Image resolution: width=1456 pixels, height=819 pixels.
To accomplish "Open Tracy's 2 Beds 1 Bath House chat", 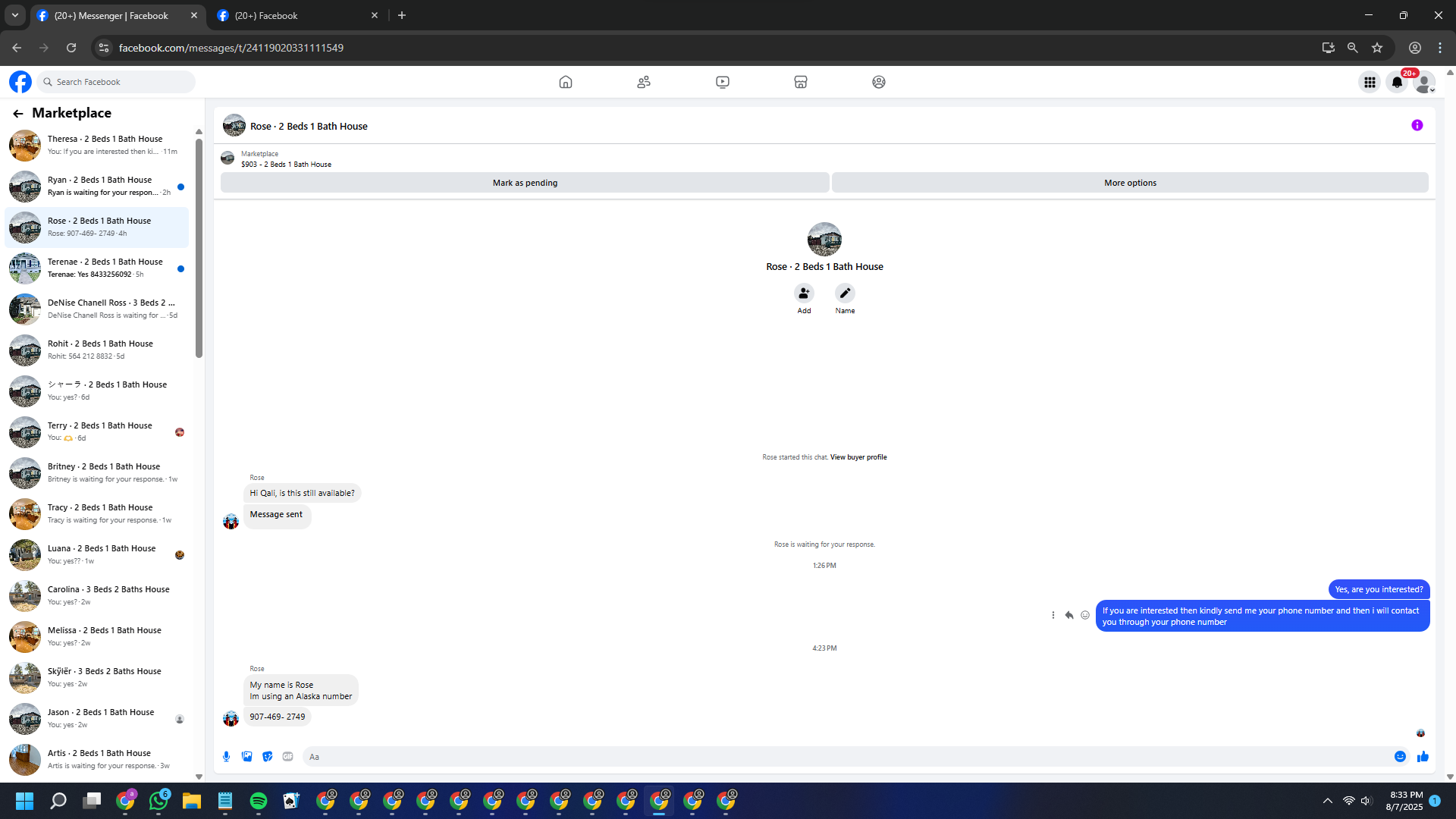I will pyautogui.click(x=97, y=514).
